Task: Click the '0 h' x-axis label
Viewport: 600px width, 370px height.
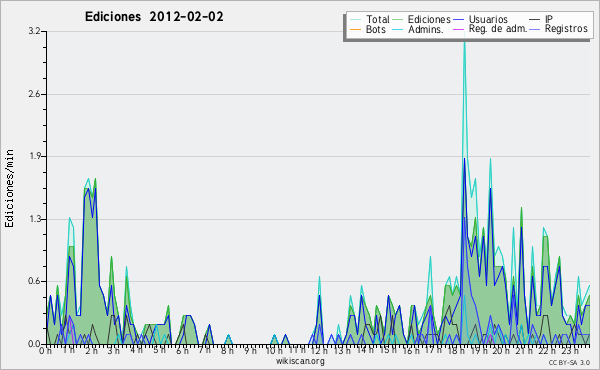Action: (x=45, y=350)
